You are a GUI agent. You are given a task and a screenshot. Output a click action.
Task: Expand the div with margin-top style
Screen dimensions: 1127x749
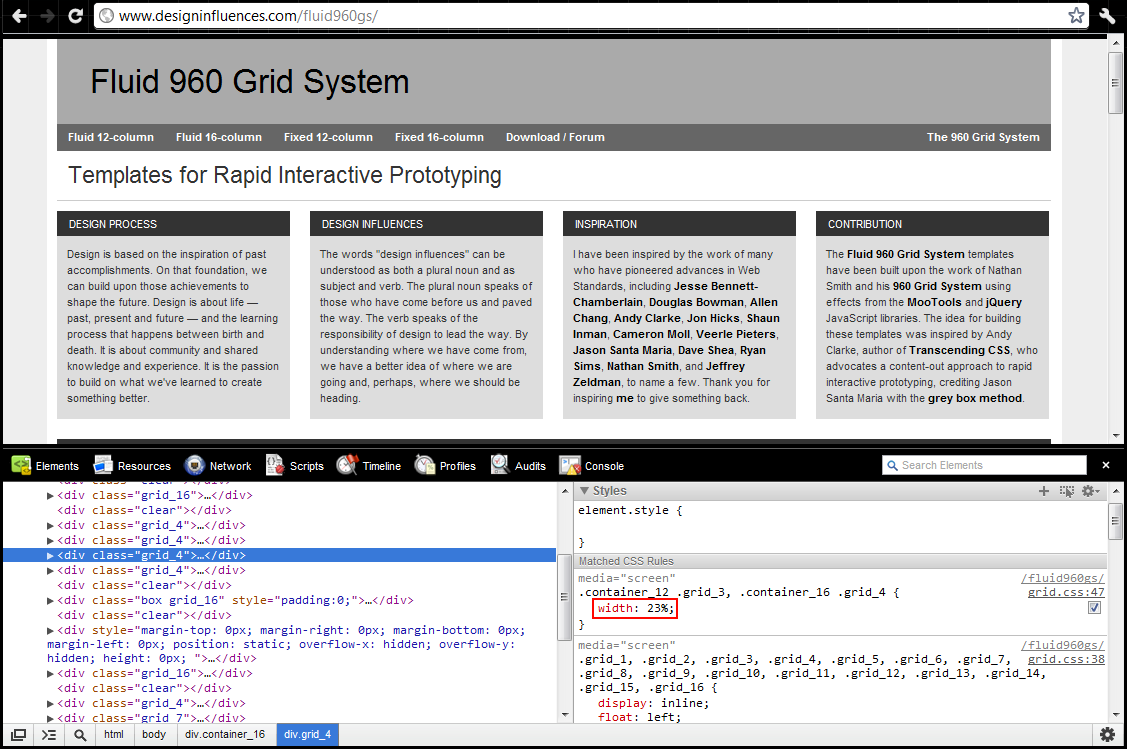50,630
